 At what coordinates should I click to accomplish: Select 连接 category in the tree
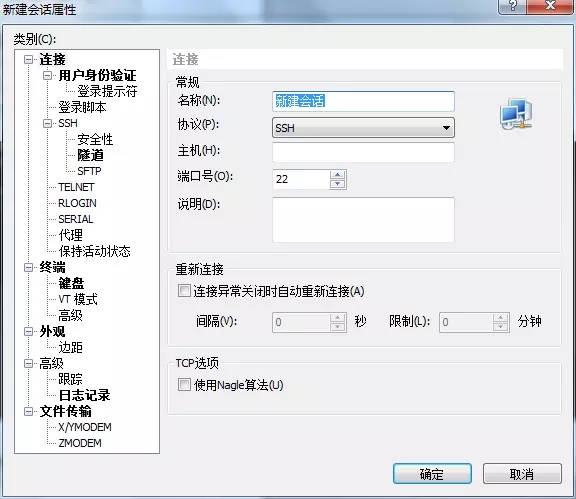click(52, 59)
